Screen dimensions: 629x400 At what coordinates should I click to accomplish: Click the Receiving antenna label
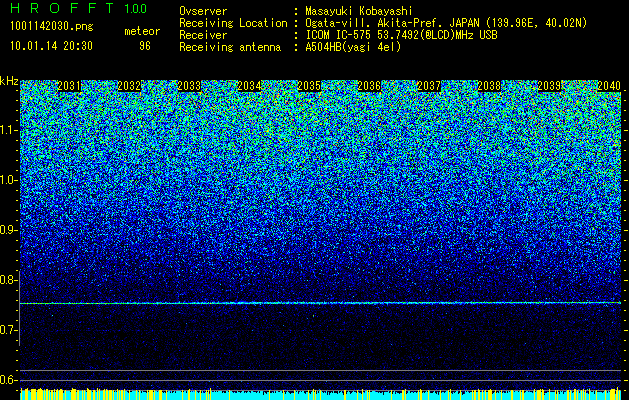230,47
